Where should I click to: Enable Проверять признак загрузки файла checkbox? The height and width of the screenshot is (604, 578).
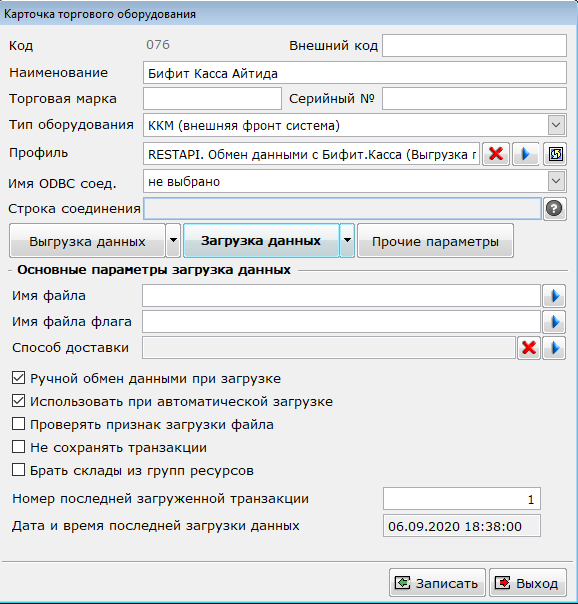(x=18, y=424)
